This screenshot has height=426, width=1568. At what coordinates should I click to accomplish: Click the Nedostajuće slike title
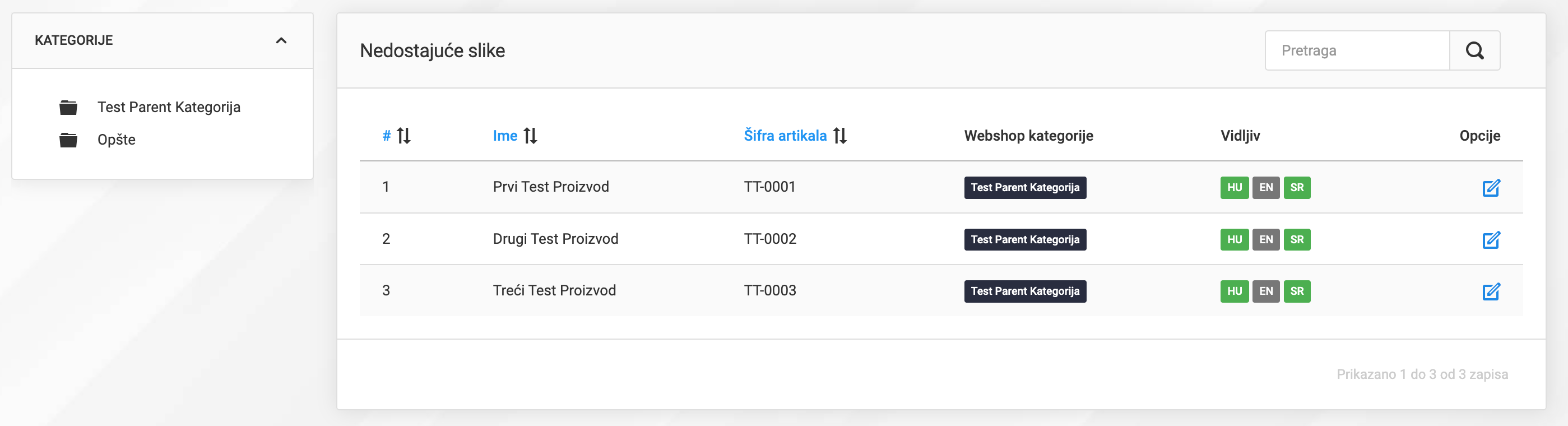coord(432,50)
